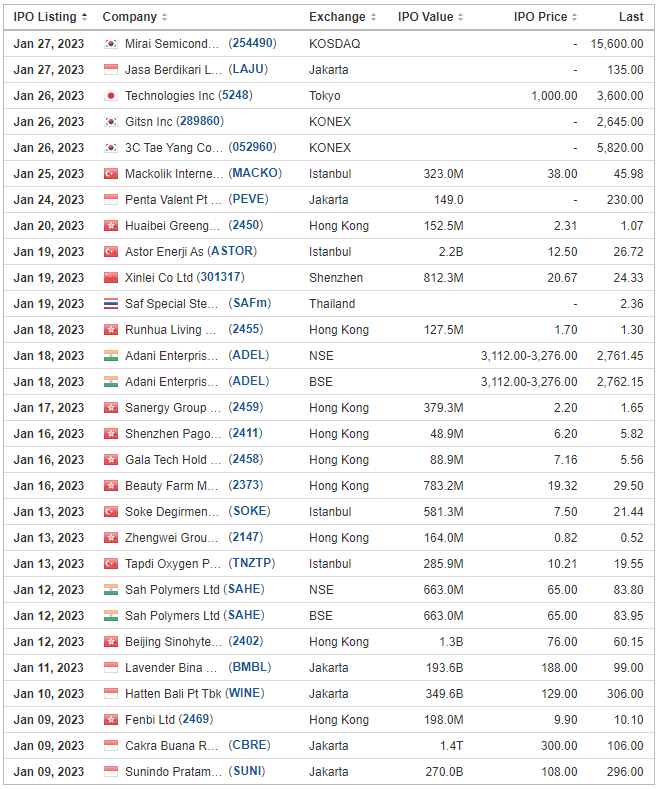
Task: Open ASTOR ticker link
Action: click(x=232, y=251)
